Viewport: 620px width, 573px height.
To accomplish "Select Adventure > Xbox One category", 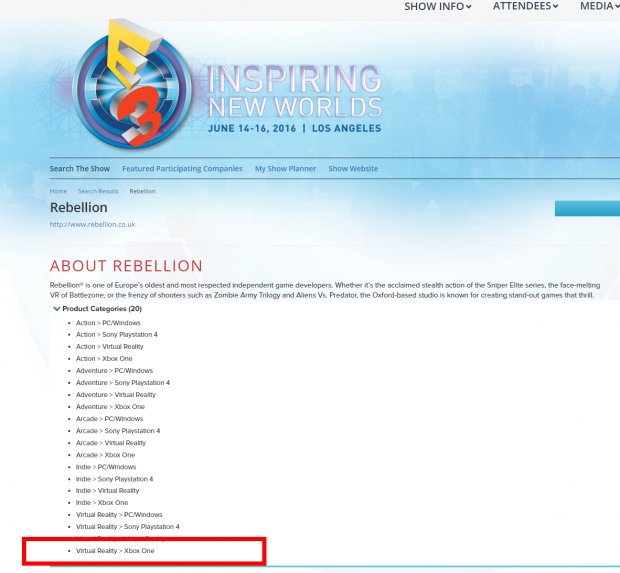I will [110, 407].
